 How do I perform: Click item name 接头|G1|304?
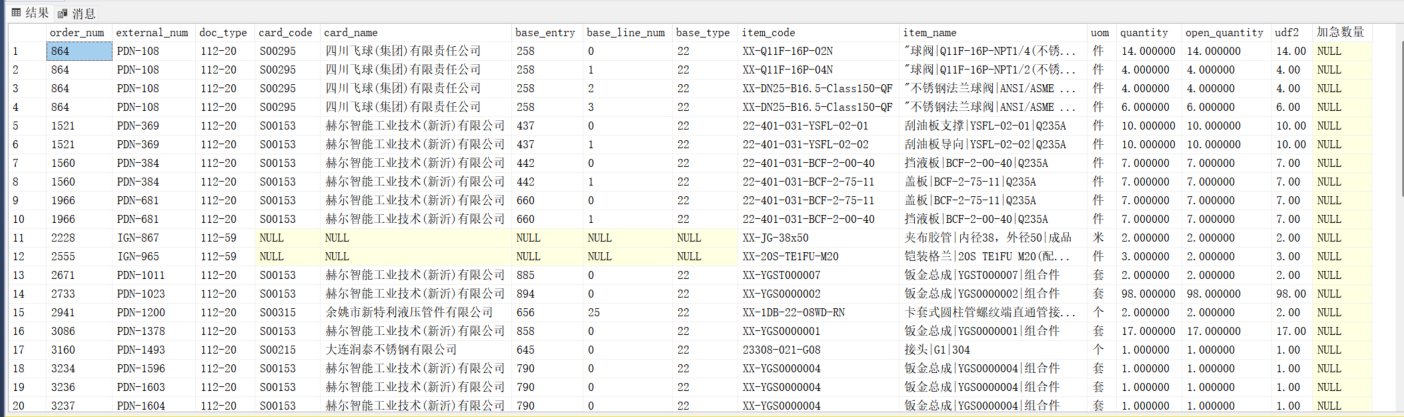pos(938,349)
